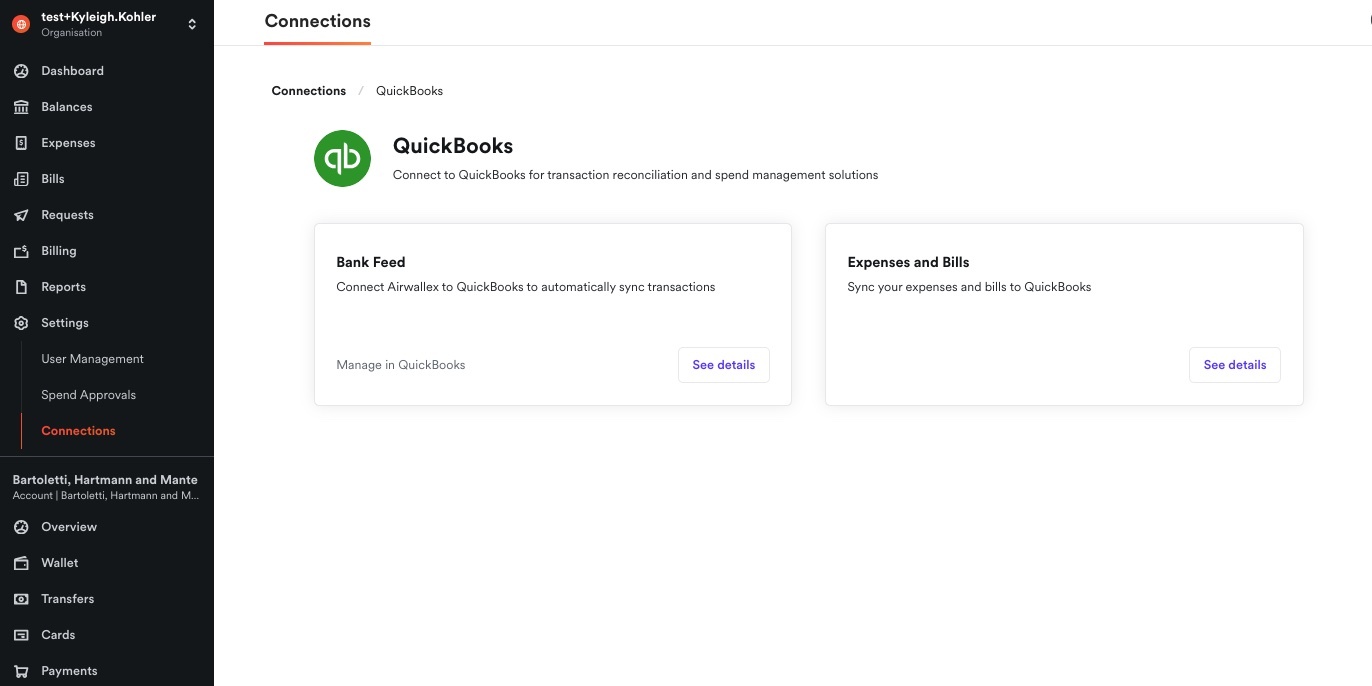This screenshot has width=1372, height=686.
Task: Click the Billing icon in sidebar
Action: (x=21, y=251)
